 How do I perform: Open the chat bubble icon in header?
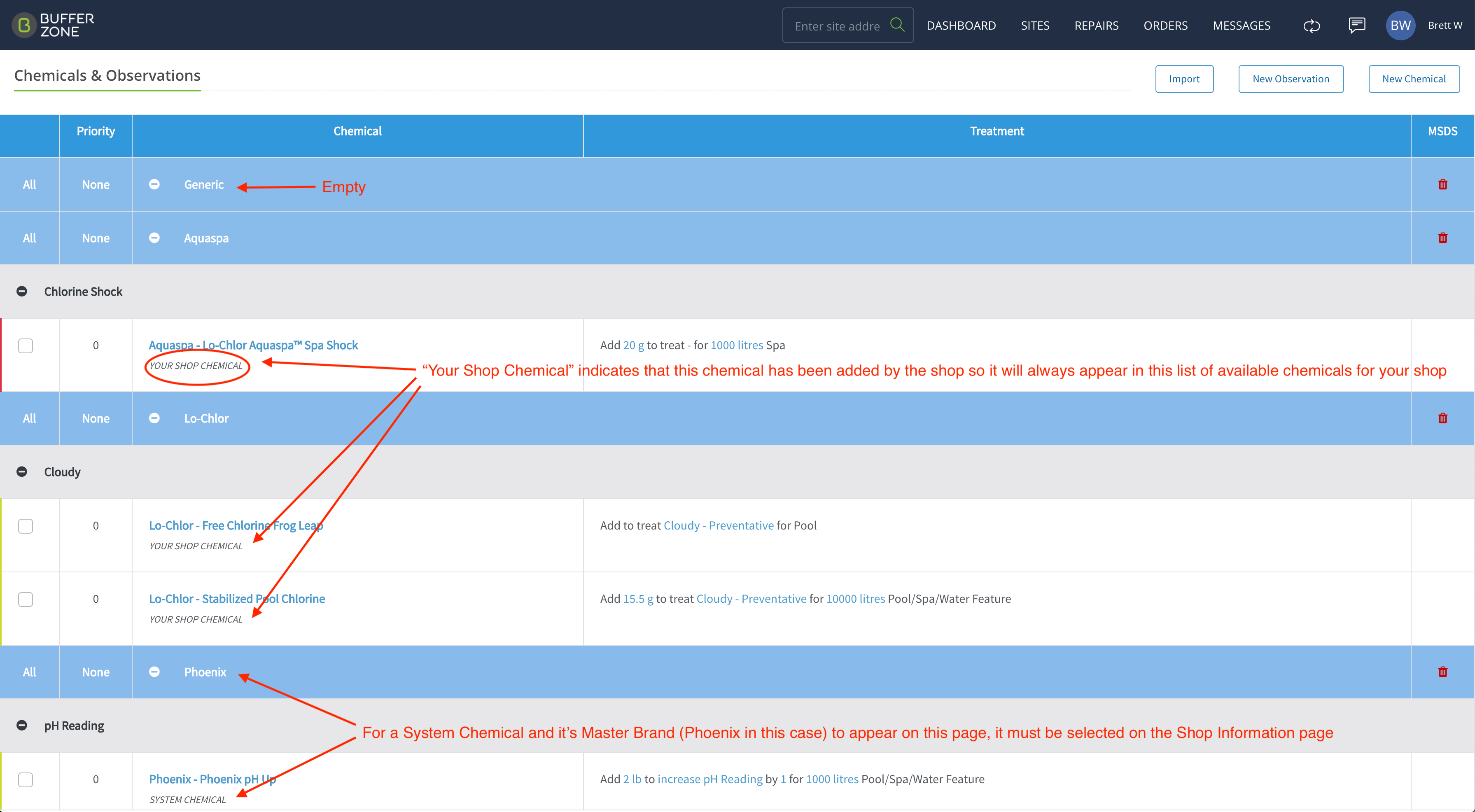1356,26
